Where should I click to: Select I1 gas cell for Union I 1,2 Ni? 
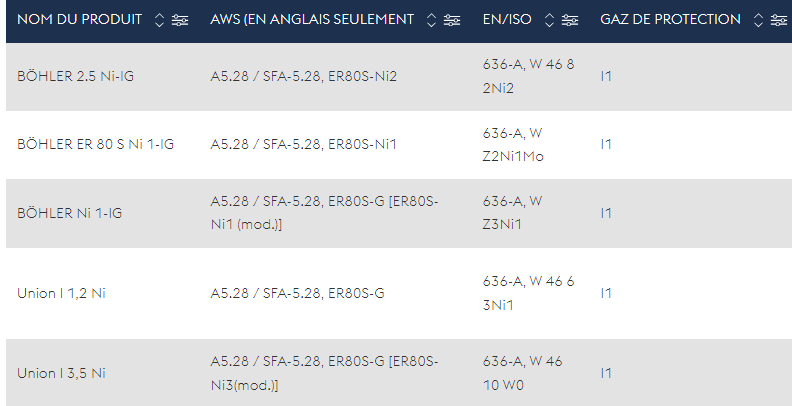(x=606, y=293)
